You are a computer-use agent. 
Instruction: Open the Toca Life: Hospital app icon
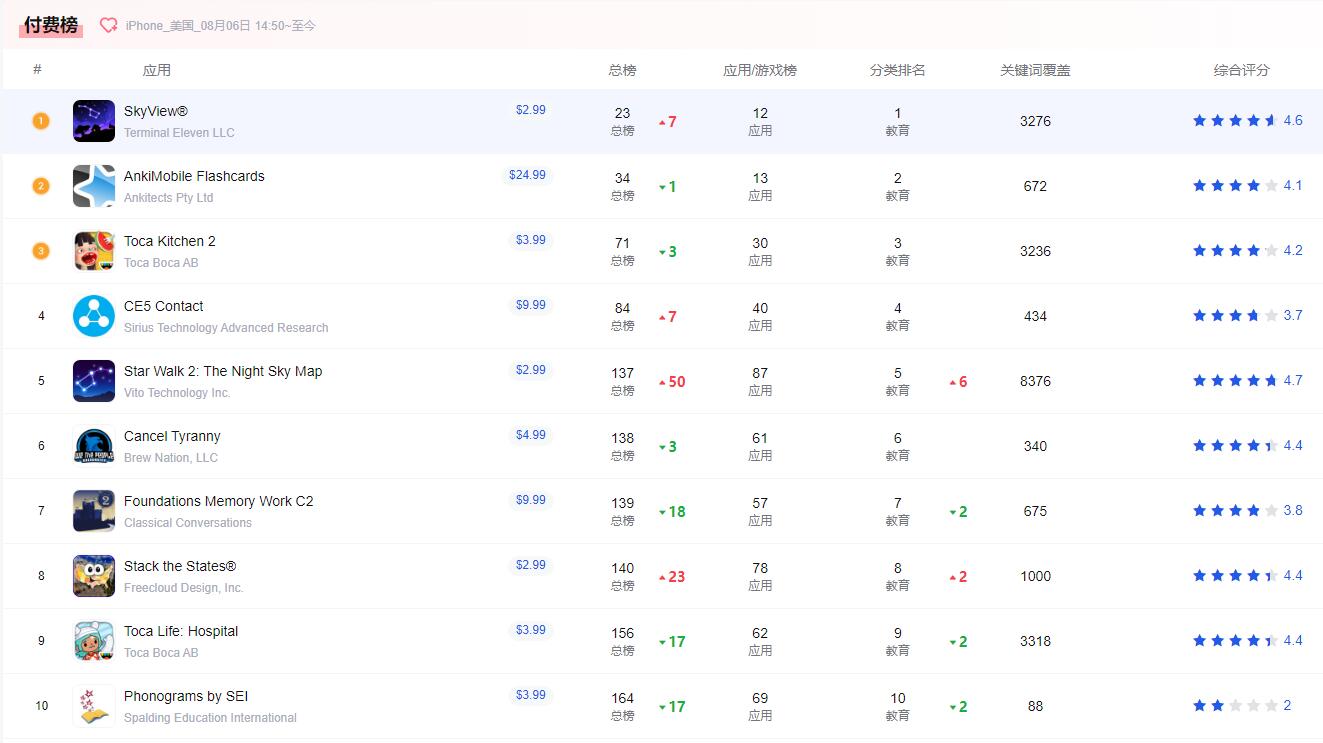click(x=94, y=641)
